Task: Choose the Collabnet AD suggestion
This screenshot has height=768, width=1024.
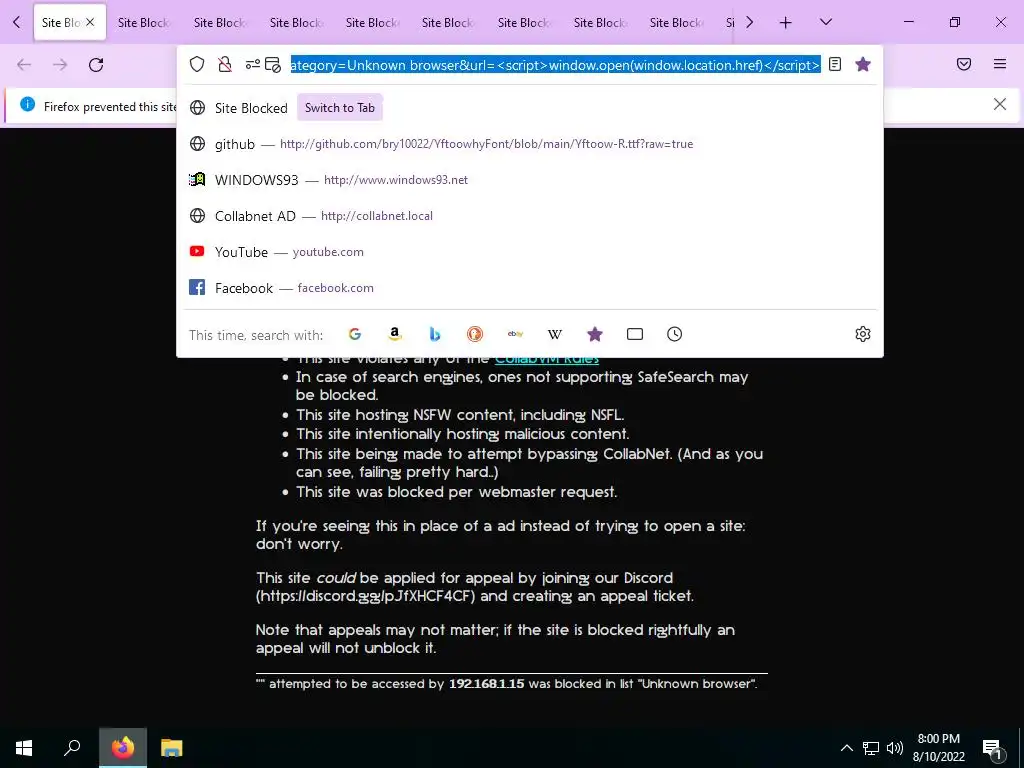Action: (530, 216)
